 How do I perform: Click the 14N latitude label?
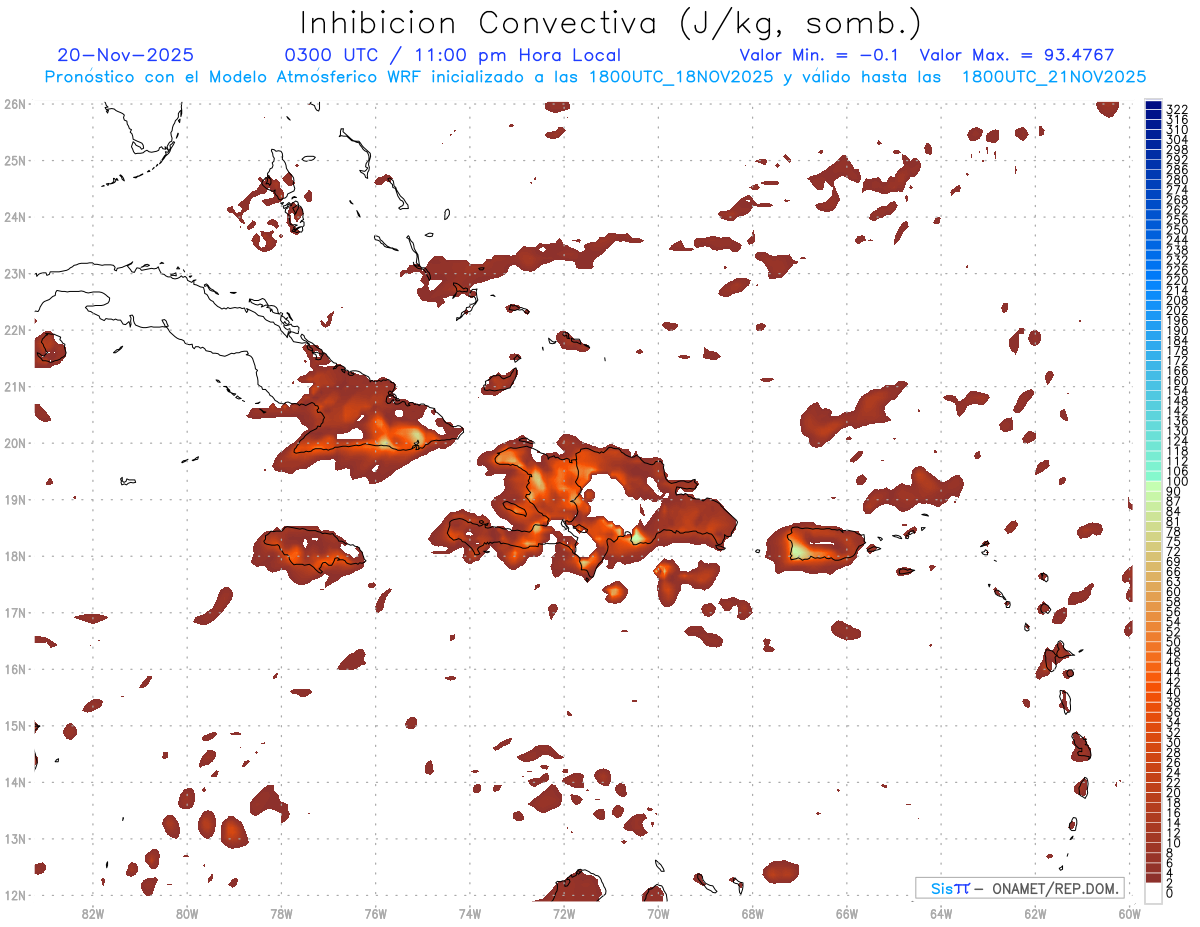tap(15, 782)
